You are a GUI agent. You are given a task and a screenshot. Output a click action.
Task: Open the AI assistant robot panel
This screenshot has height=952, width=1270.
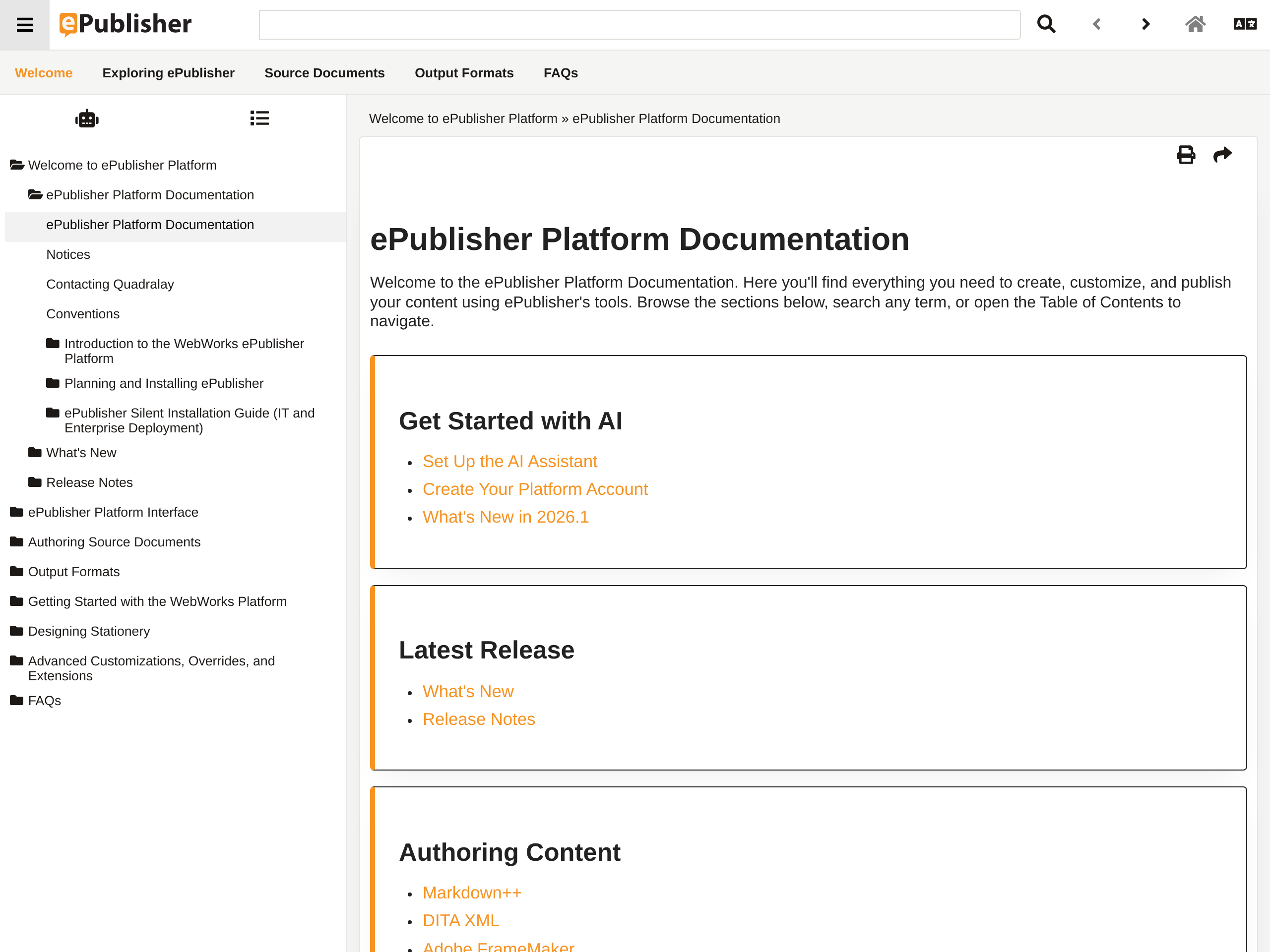point(87,118)
